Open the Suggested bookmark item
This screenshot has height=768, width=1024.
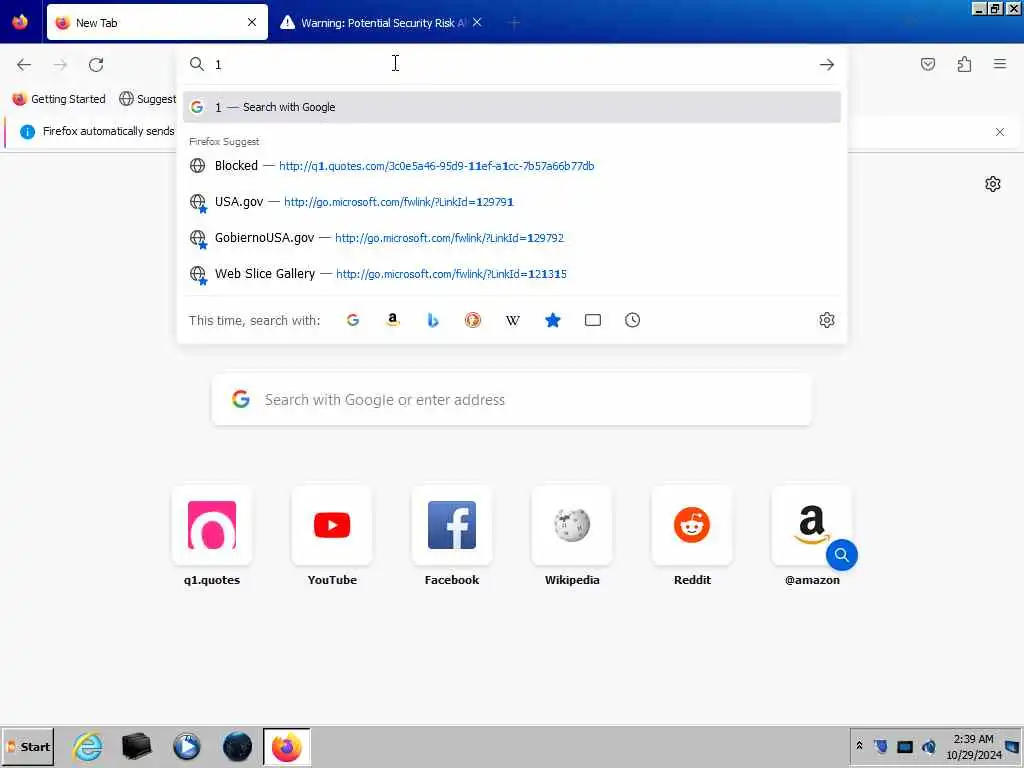point(148,99)
